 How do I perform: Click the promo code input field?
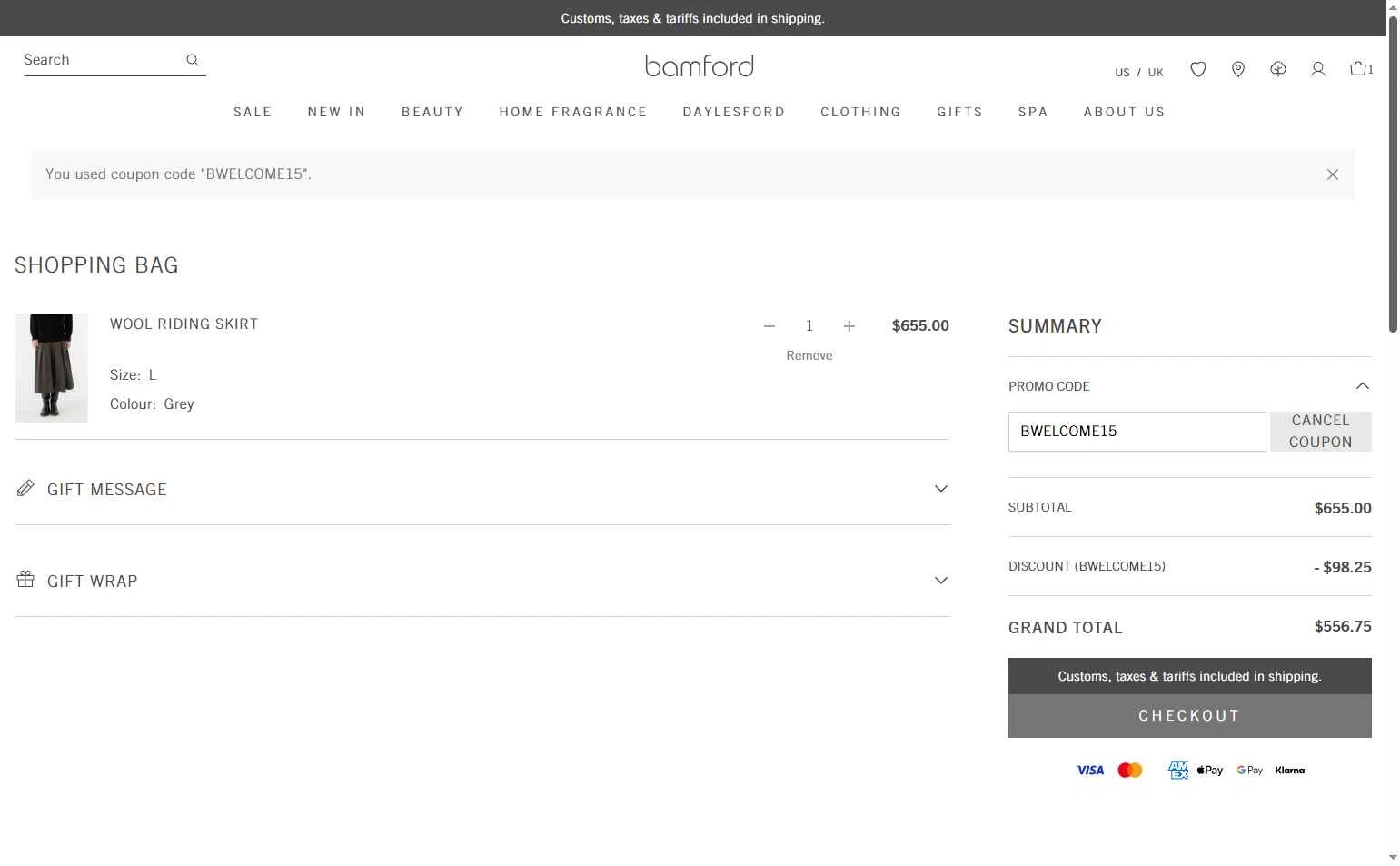pos(1137,432)
